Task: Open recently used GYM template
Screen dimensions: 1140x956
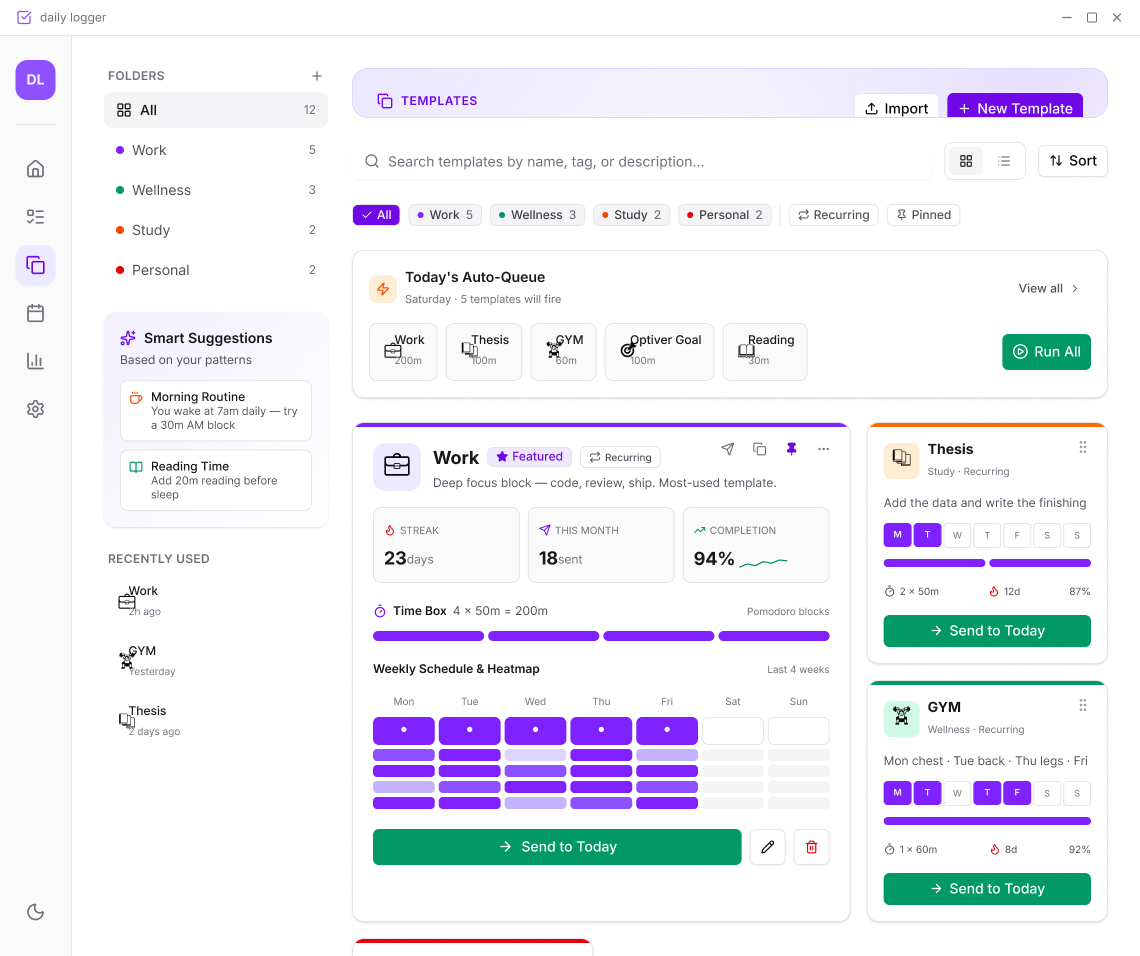Action: click(216, 660)
